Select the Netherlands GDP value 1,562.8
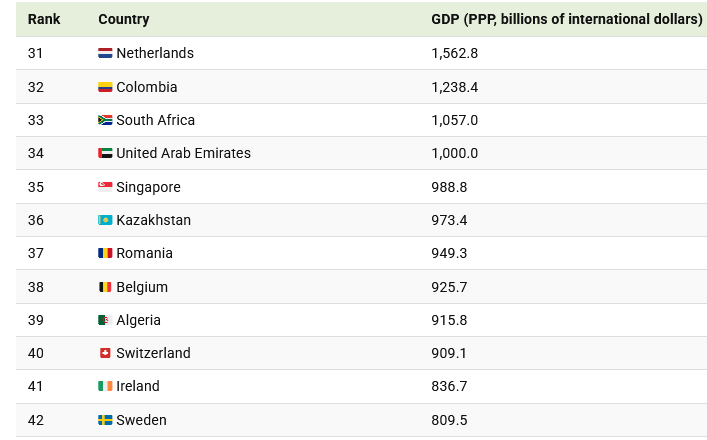This screenshot has height=440, width=707. pos(454,53)
